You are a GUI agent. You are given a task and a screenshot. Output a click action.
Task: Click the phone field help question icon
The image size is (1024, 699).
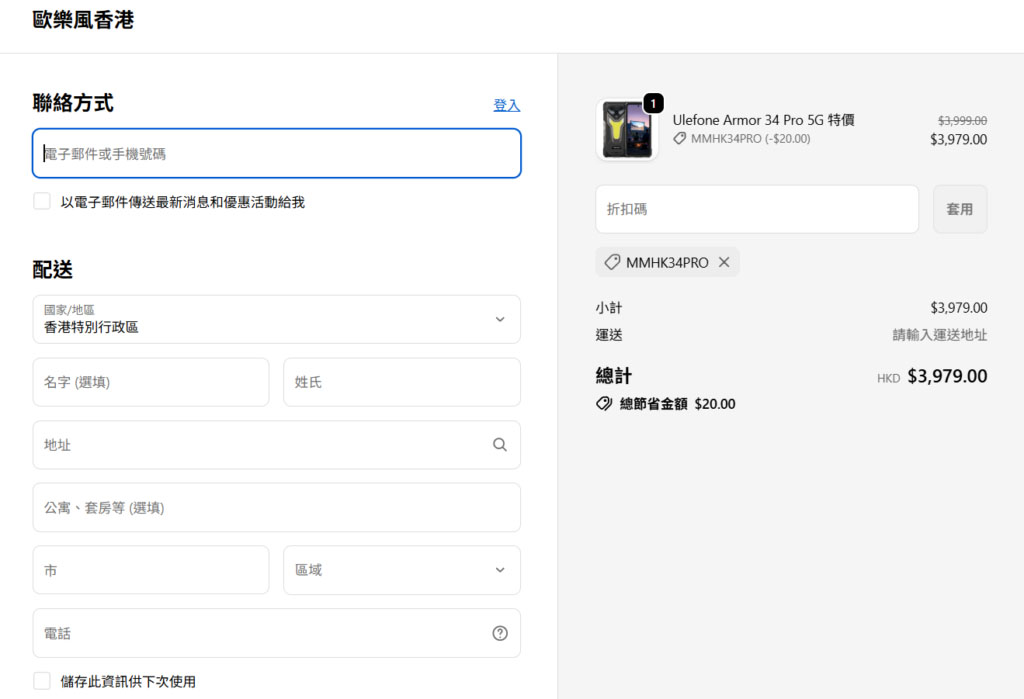pyautogui.click(x=500, y=633)
